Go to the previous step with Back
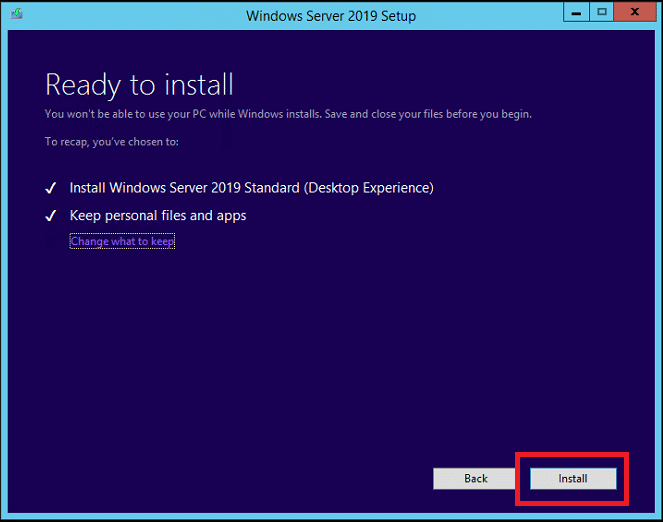The image size is (663, 522). [476, 478]
